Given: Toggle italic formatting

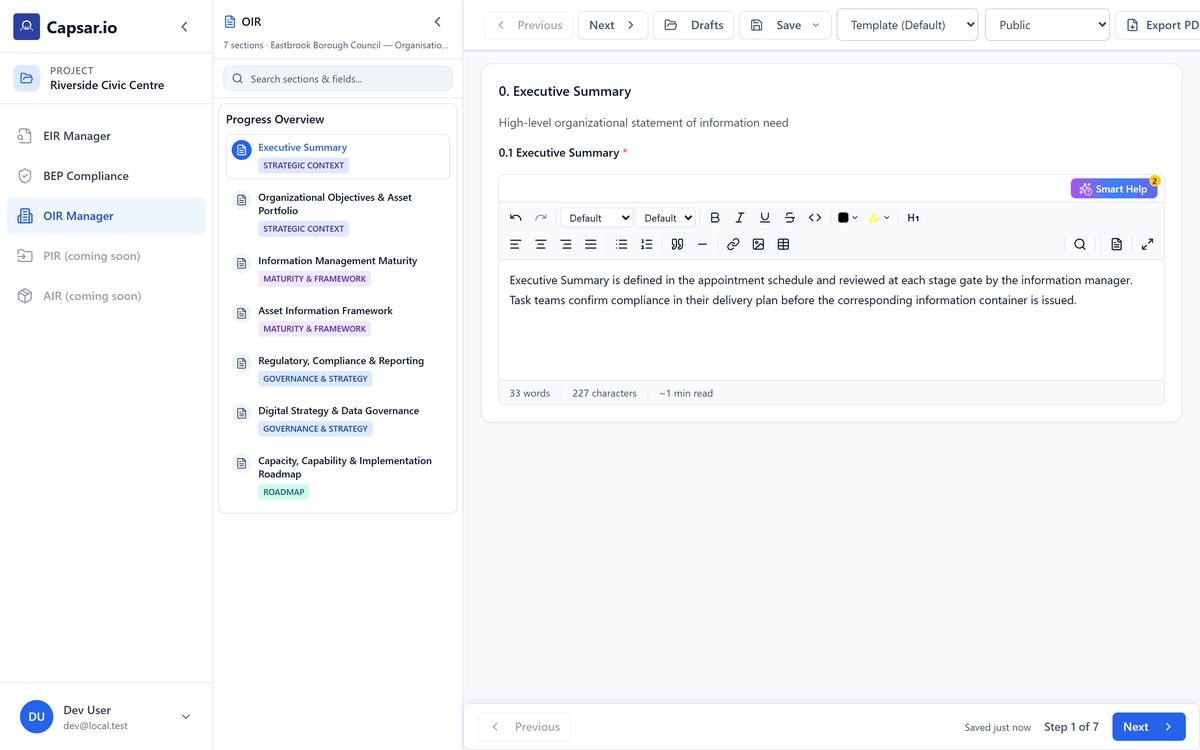Looking at the screenshot, I should [740, 218].
